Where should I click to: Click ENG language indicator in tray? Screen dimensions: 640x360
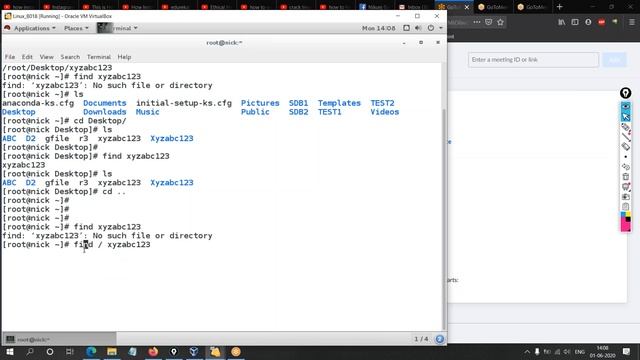point(580,351)
